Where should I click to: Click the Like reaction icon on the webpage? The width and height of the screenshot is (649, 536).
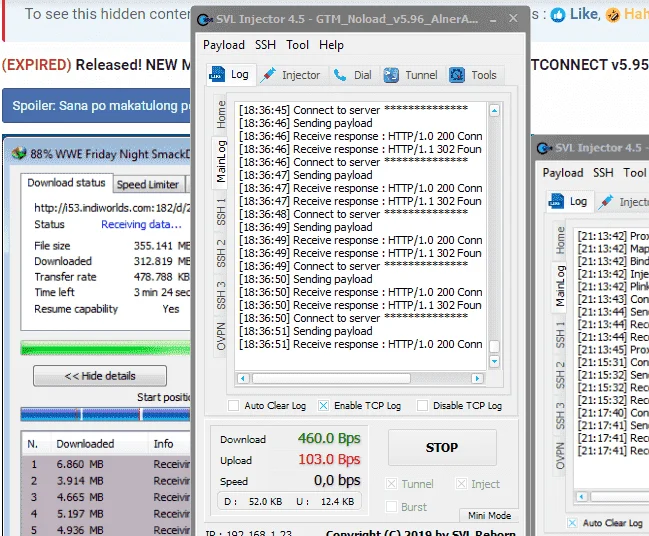558,15
